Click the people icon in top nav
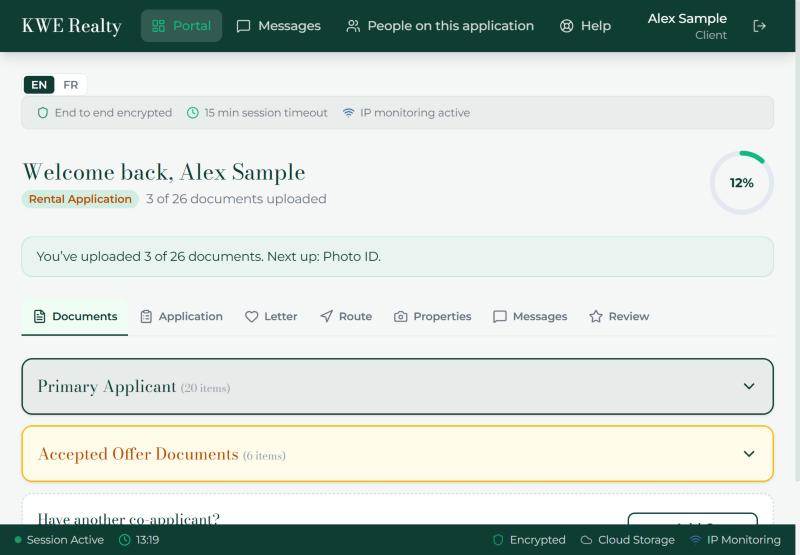 coord(353,26)
